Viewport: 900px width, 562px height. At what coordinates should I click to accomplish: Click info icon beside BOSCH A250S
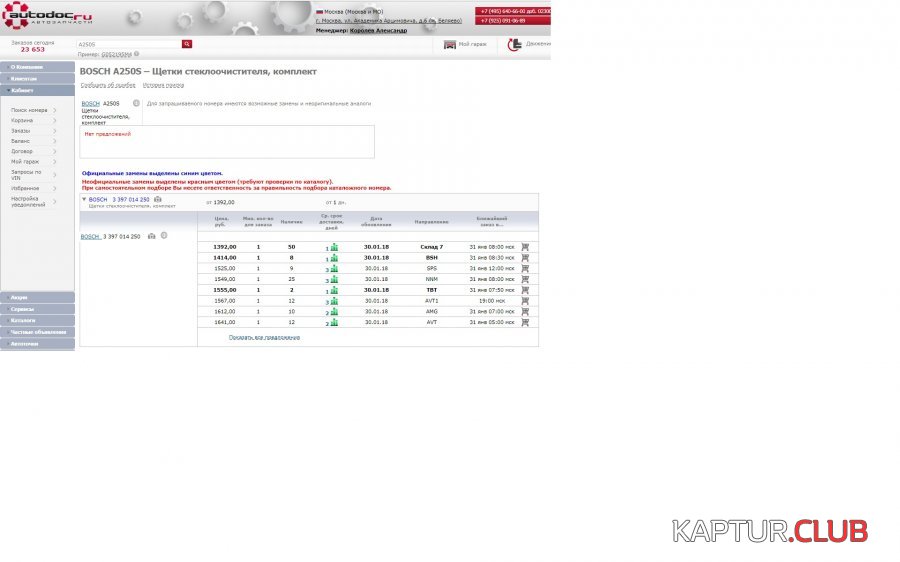point(136,103)
